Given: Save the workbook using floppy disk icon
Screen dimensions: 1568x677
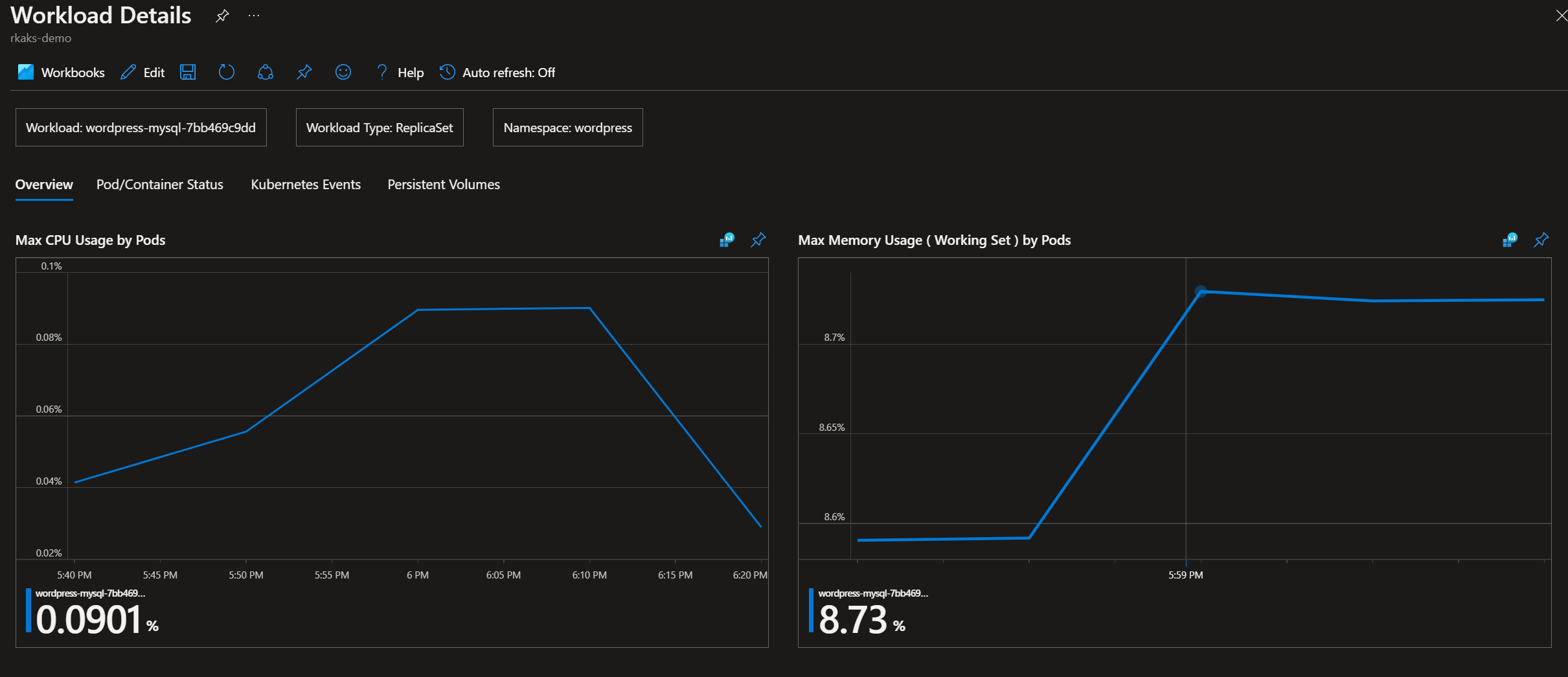Looking at the screenshot, I should 188,73.
